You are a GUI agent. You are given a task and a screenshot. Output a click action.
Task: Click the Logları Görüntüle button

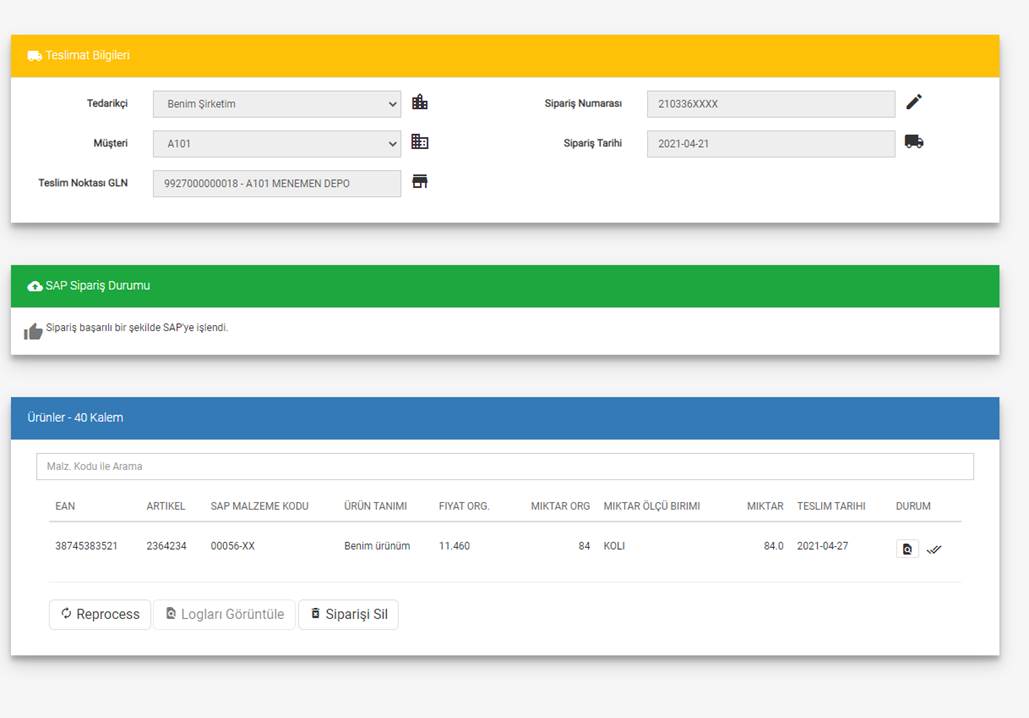224,614
